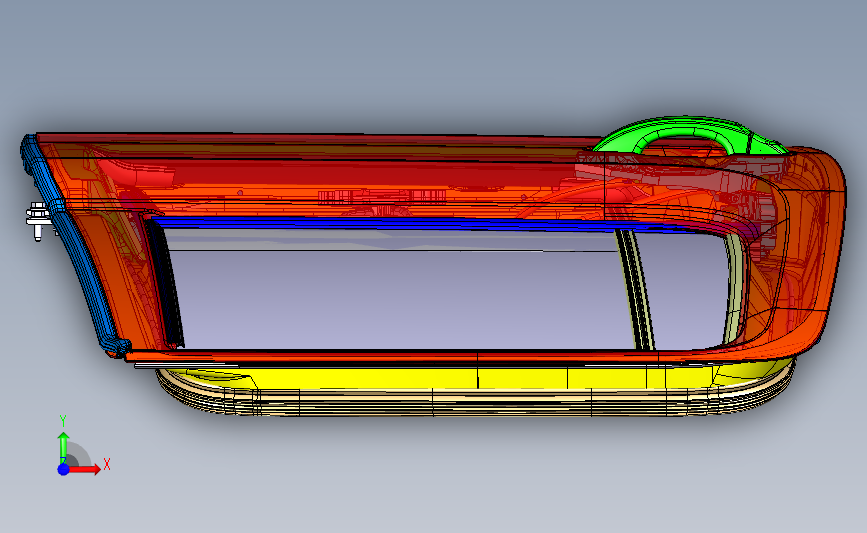Select the white bolt fastener on the left edge

[39, 221]
